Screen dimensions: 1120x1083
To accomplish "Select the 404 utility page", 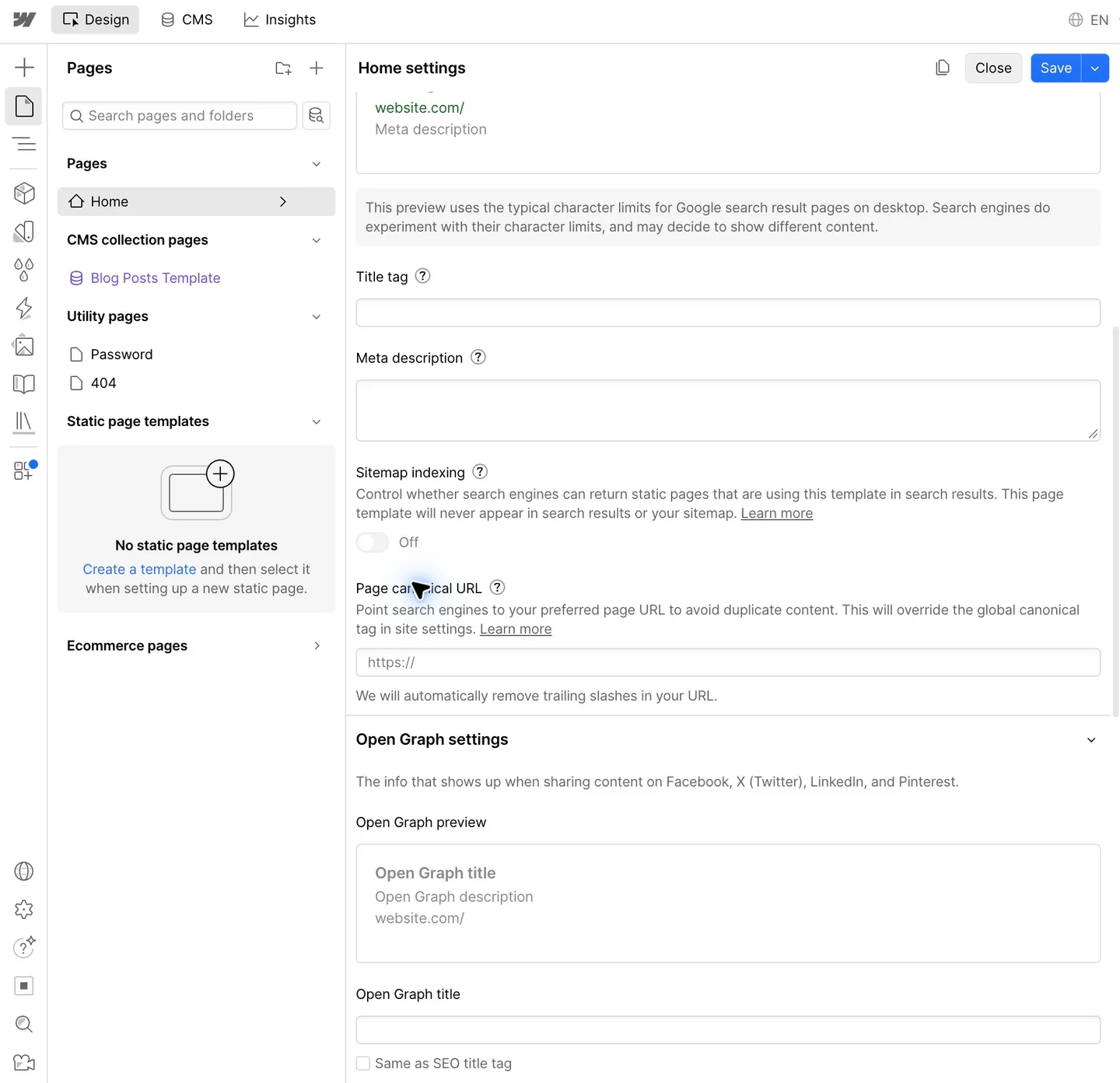I will [103, 383].
